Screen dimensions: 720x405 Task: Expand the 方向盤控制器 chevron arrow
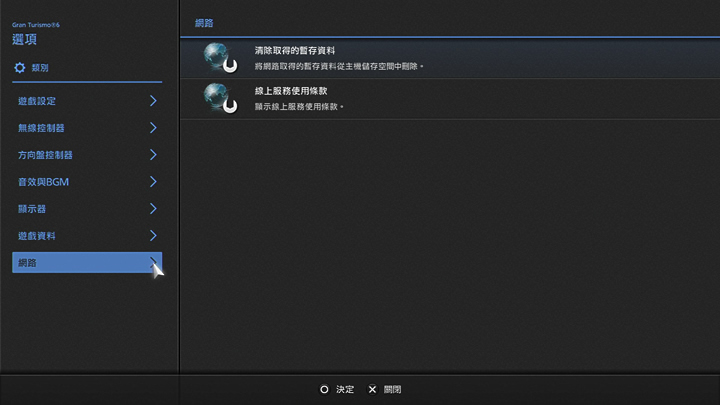[153, 155]
